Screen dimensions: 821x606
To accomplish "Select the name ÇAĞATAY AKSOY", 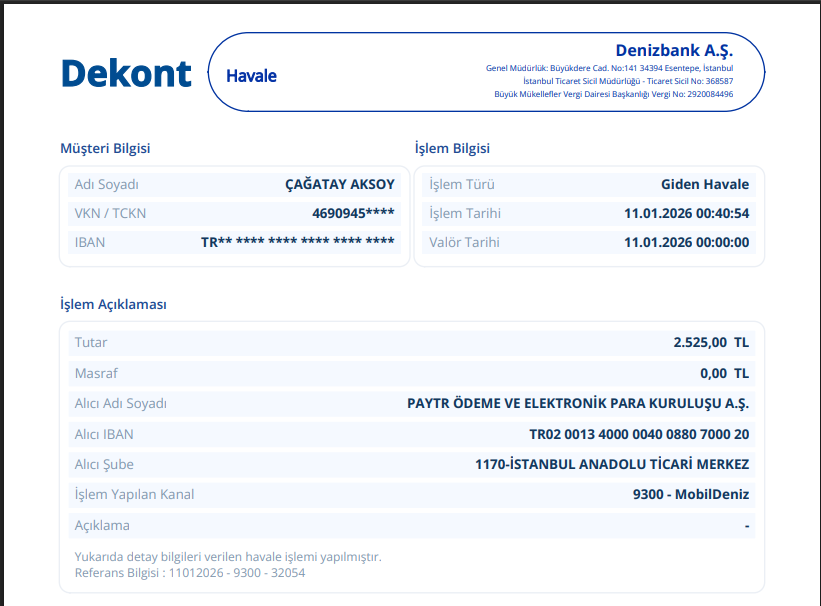I will coord(340,184).
